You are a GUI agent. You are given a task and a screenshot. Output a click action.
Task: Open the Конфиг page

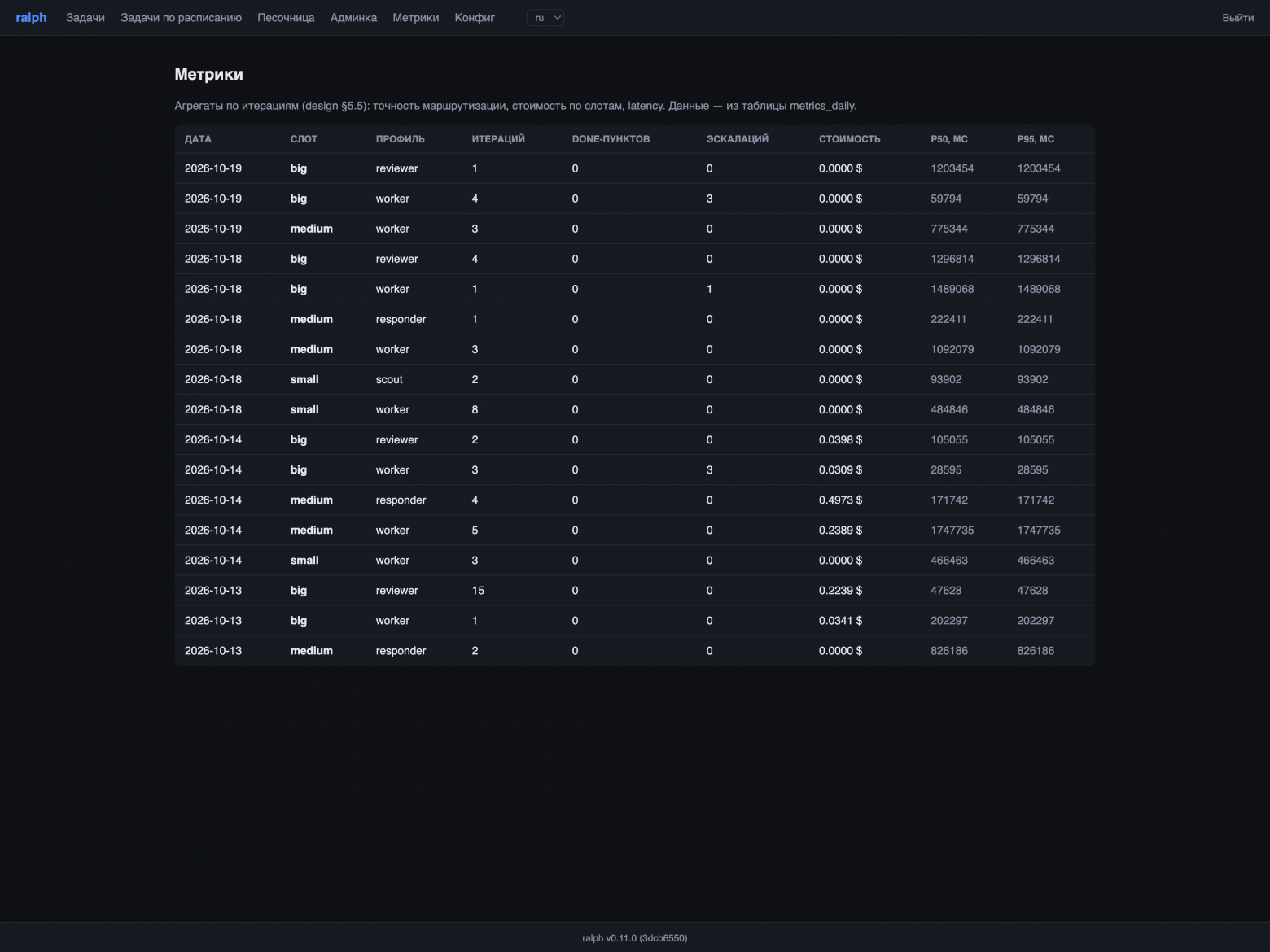point(475,18)
